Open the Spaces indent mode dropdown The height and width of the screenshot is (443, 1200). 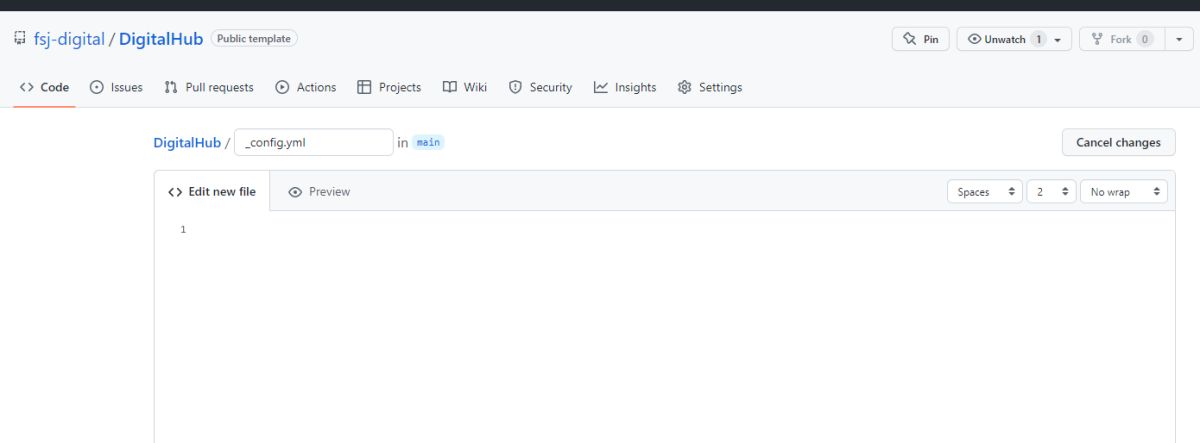(x=984, y=192)
